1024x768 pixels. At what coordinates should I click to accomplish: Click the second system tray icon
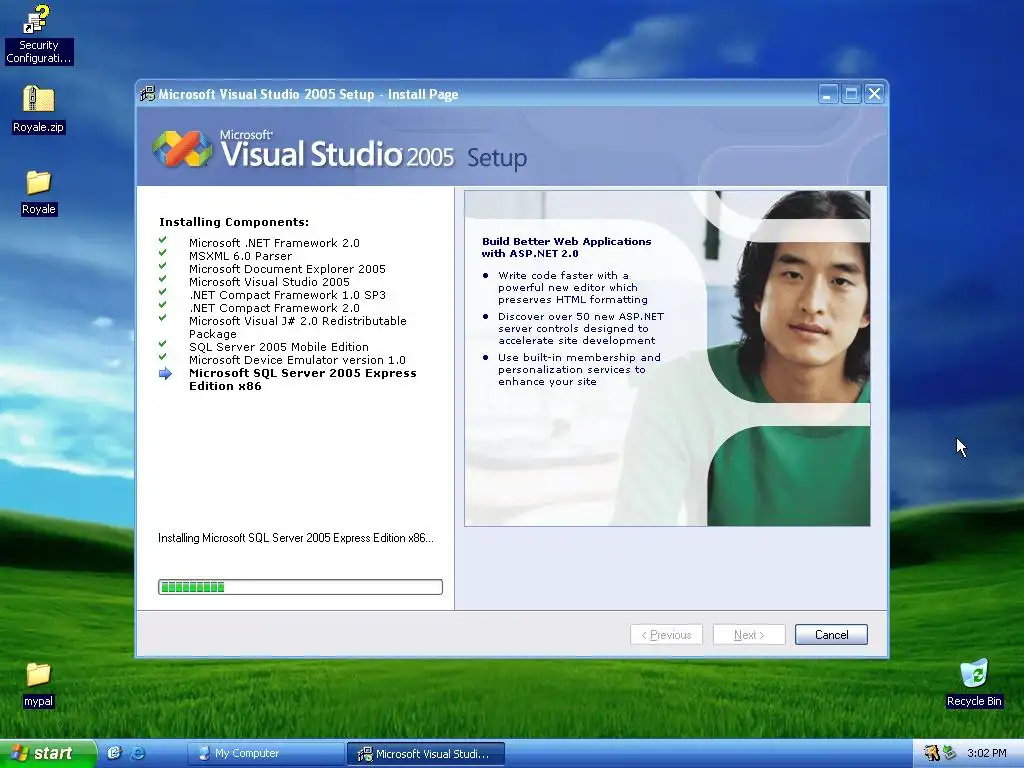950,753
